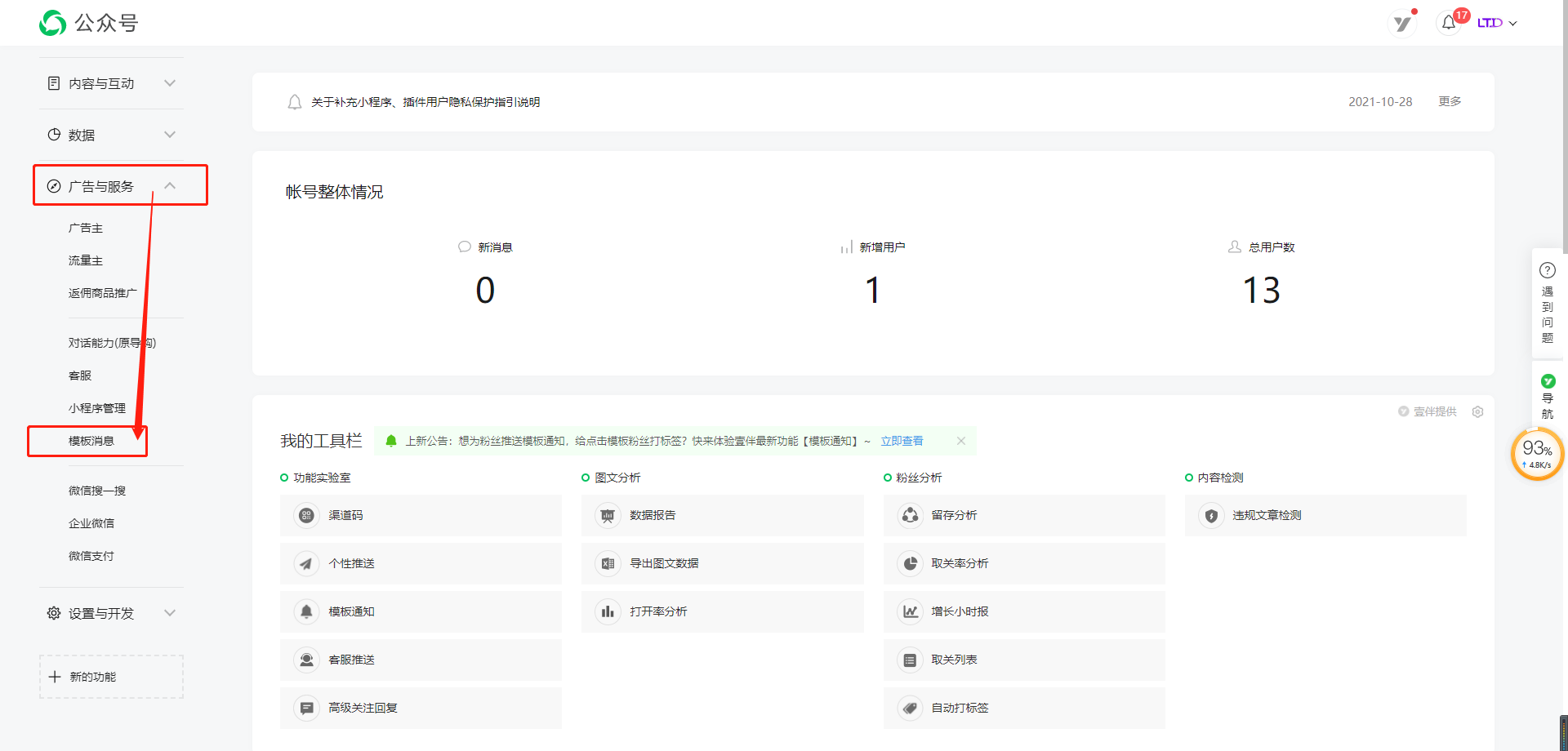The height and width of the screenshot is (751, 1568).
Task: Expand the 内容与互动 menu section
Action: pos(111,83)
